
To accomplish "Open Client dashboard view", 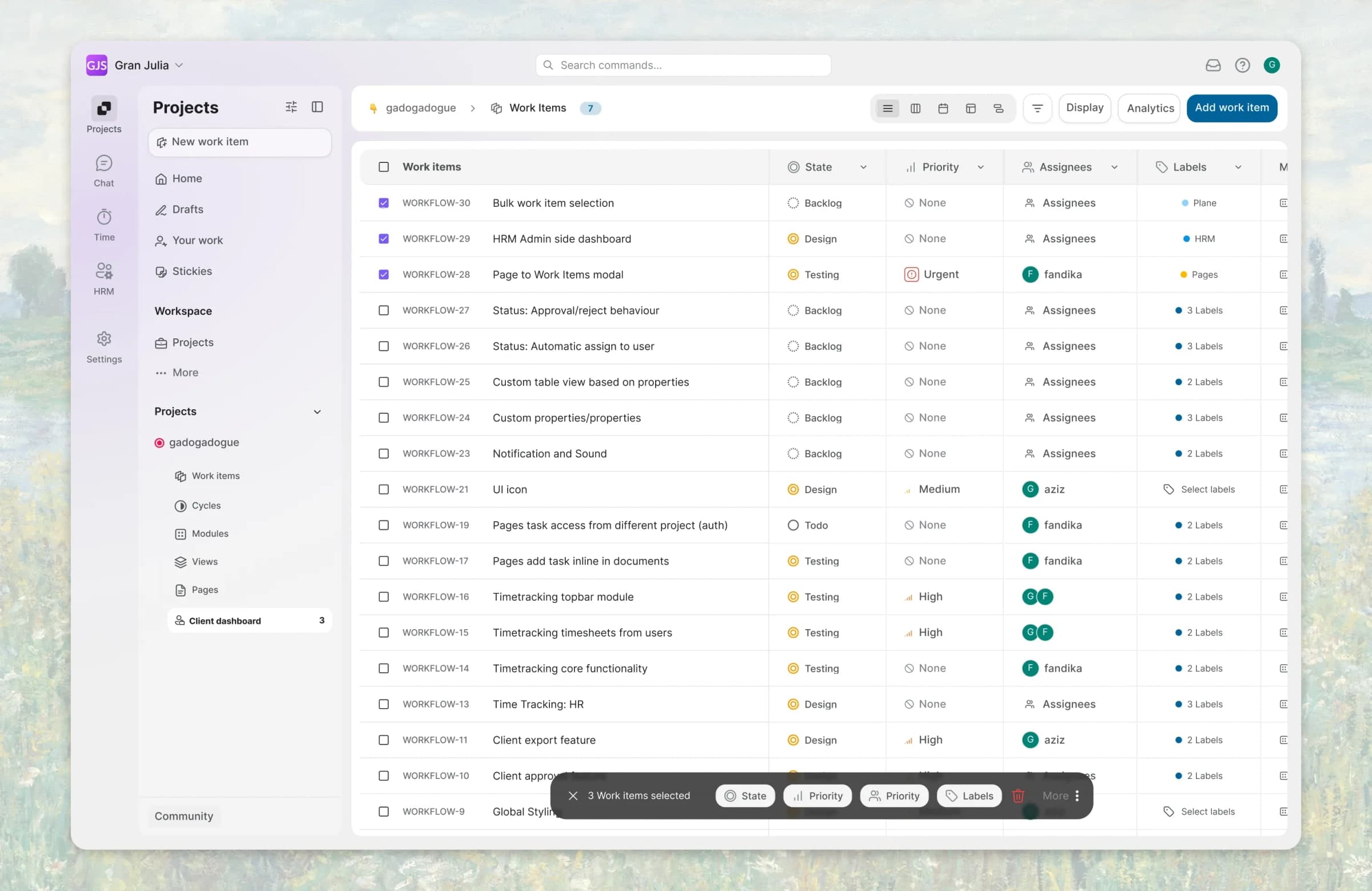I will coord(249,621).
